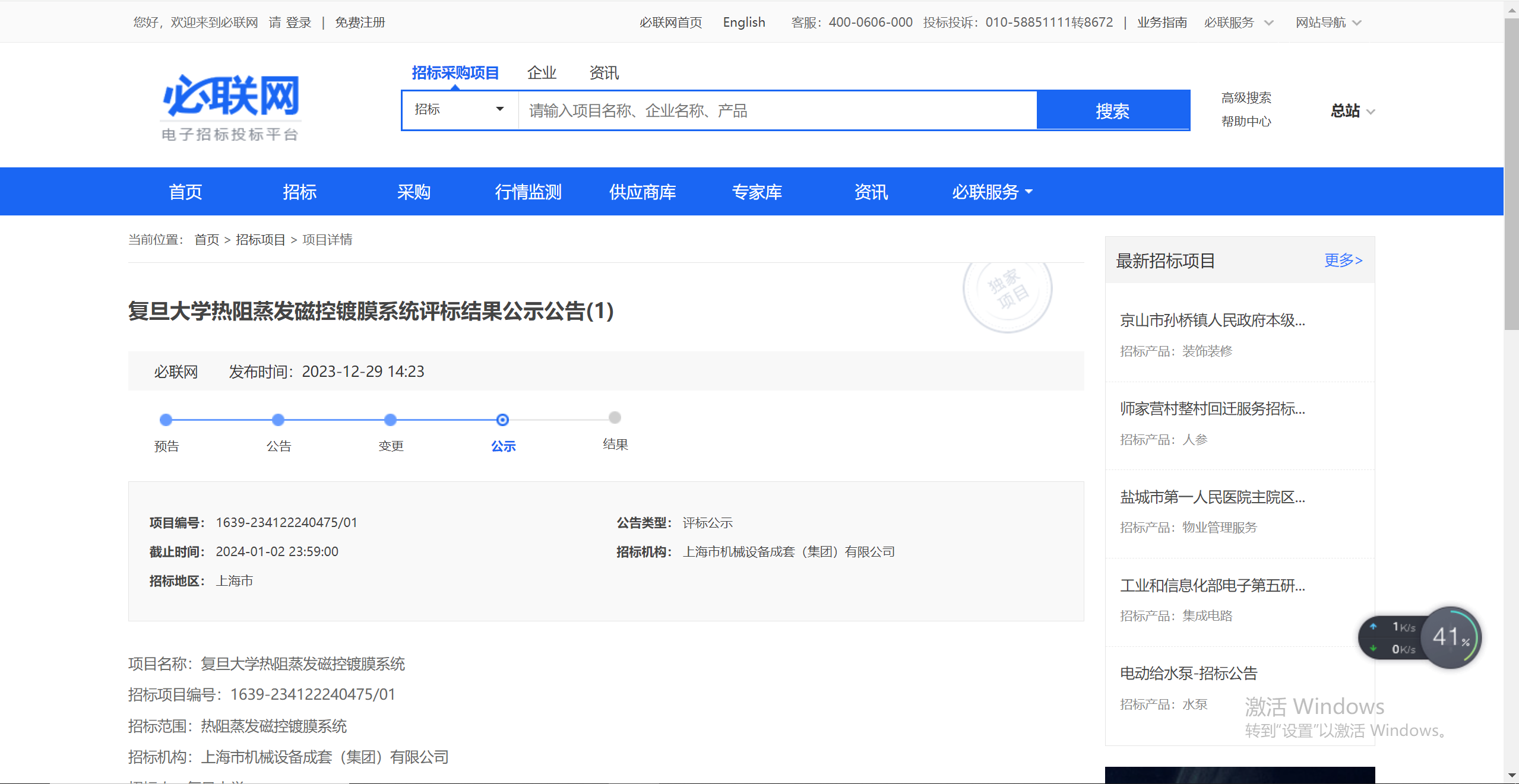Click the 评标公示 announcement type value

[707, 523]
